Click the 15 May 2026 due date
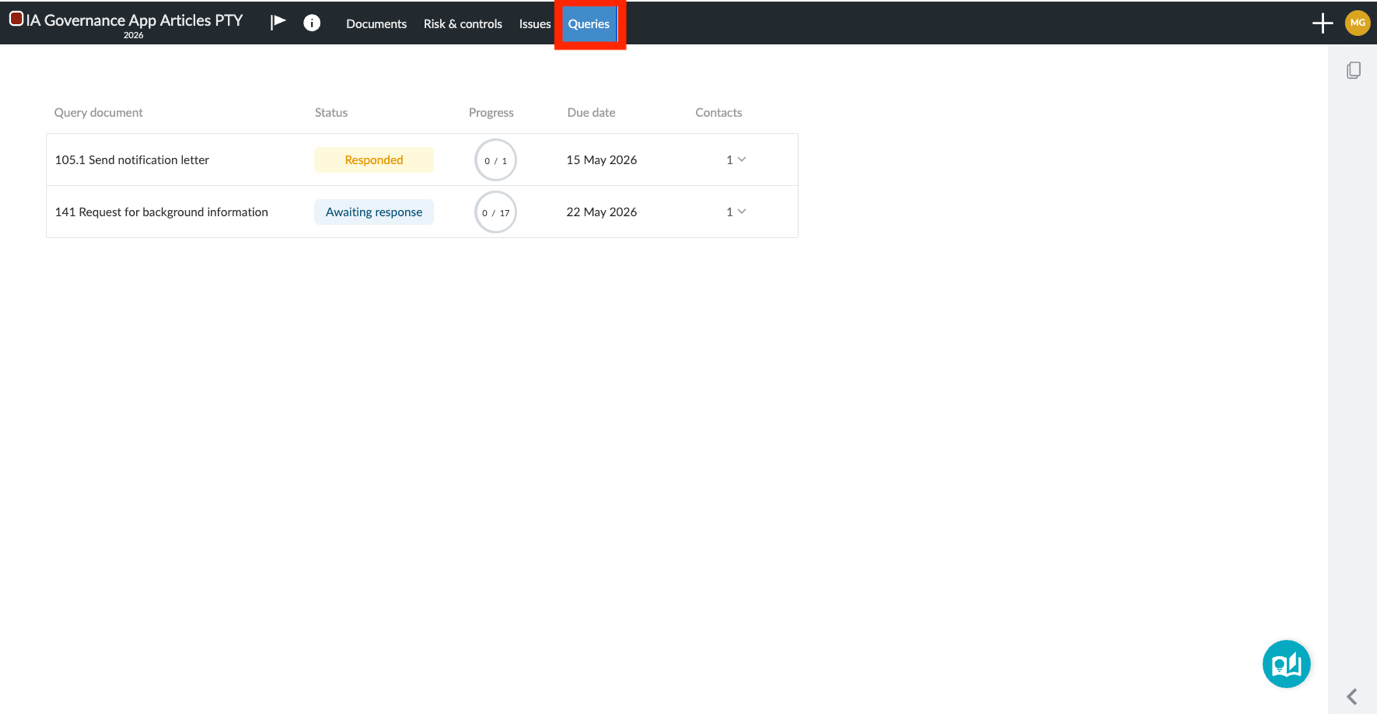Viewport: 1377px width, 714px height. [x=601, y=160]
